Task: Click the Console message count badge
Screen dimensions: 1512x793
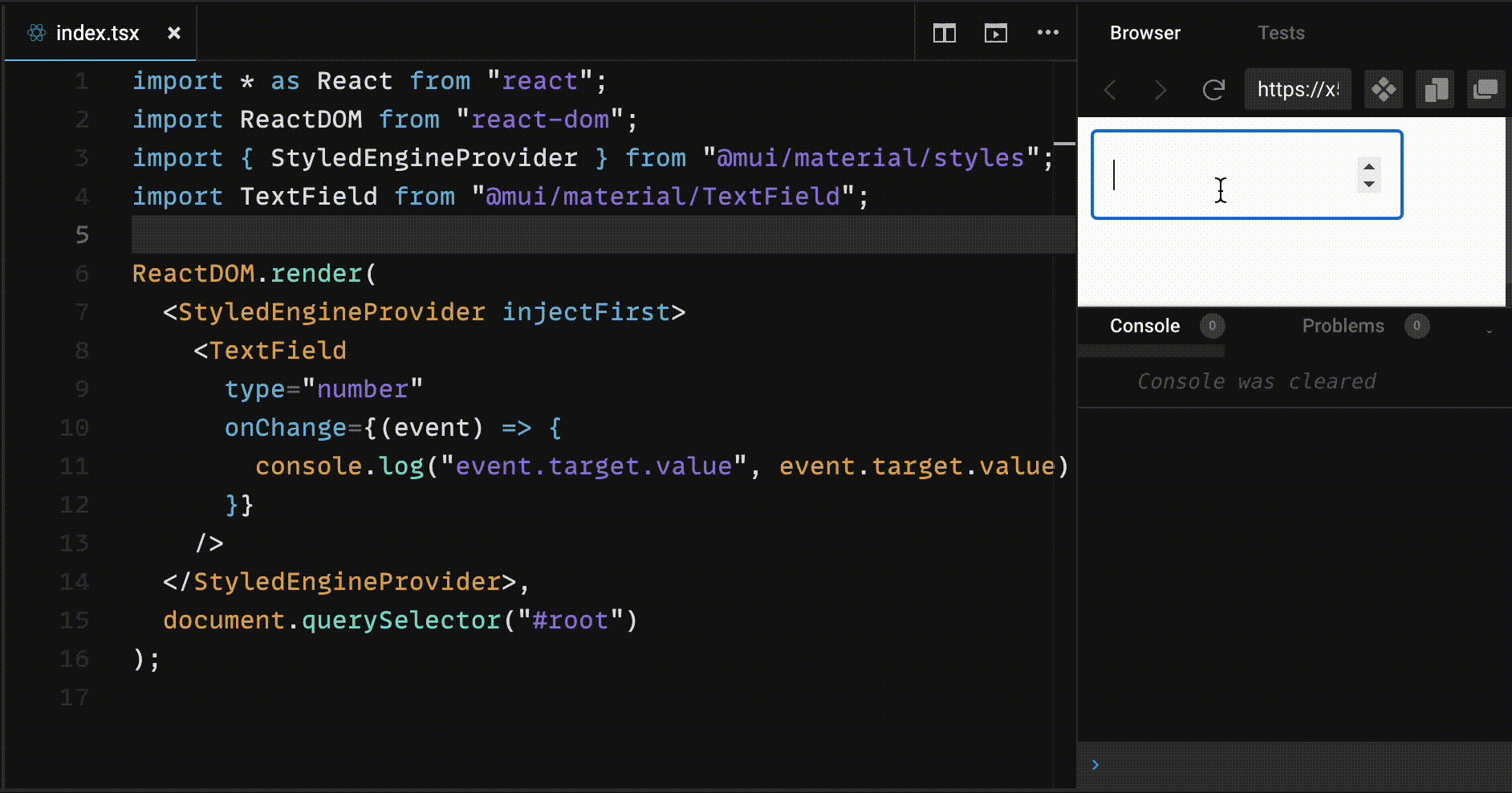Action: click(1213, 326)
